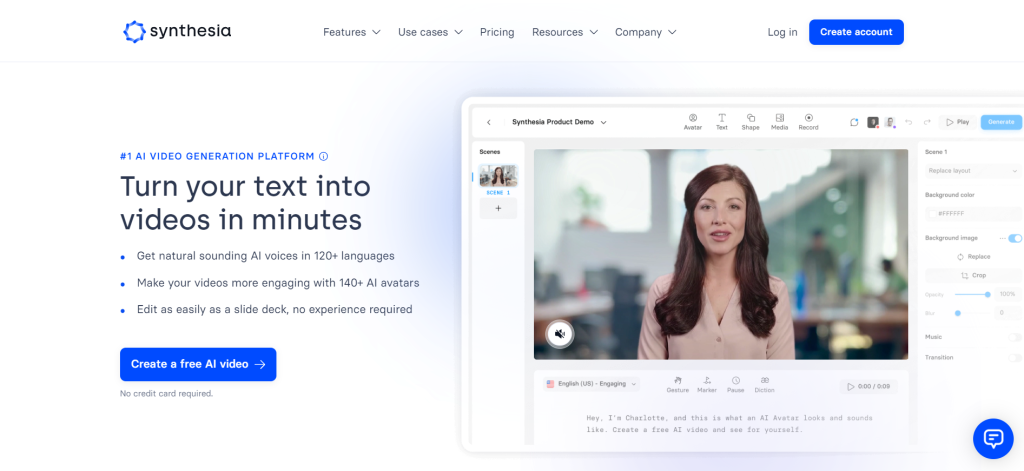This screenshot has height=471, width=1024.
Task: Expand the Company menu
Action: 645,32
